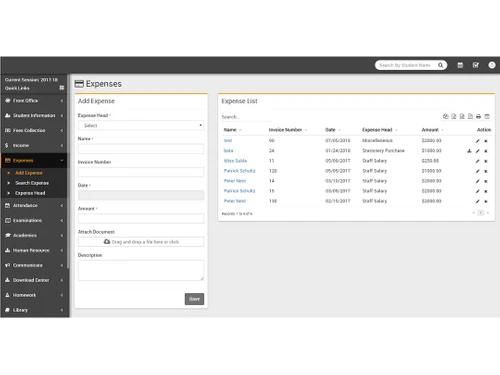Viewport: 500px width, 375px height.
Task: Open the task checklist icon in top bar
Action: 476,65
